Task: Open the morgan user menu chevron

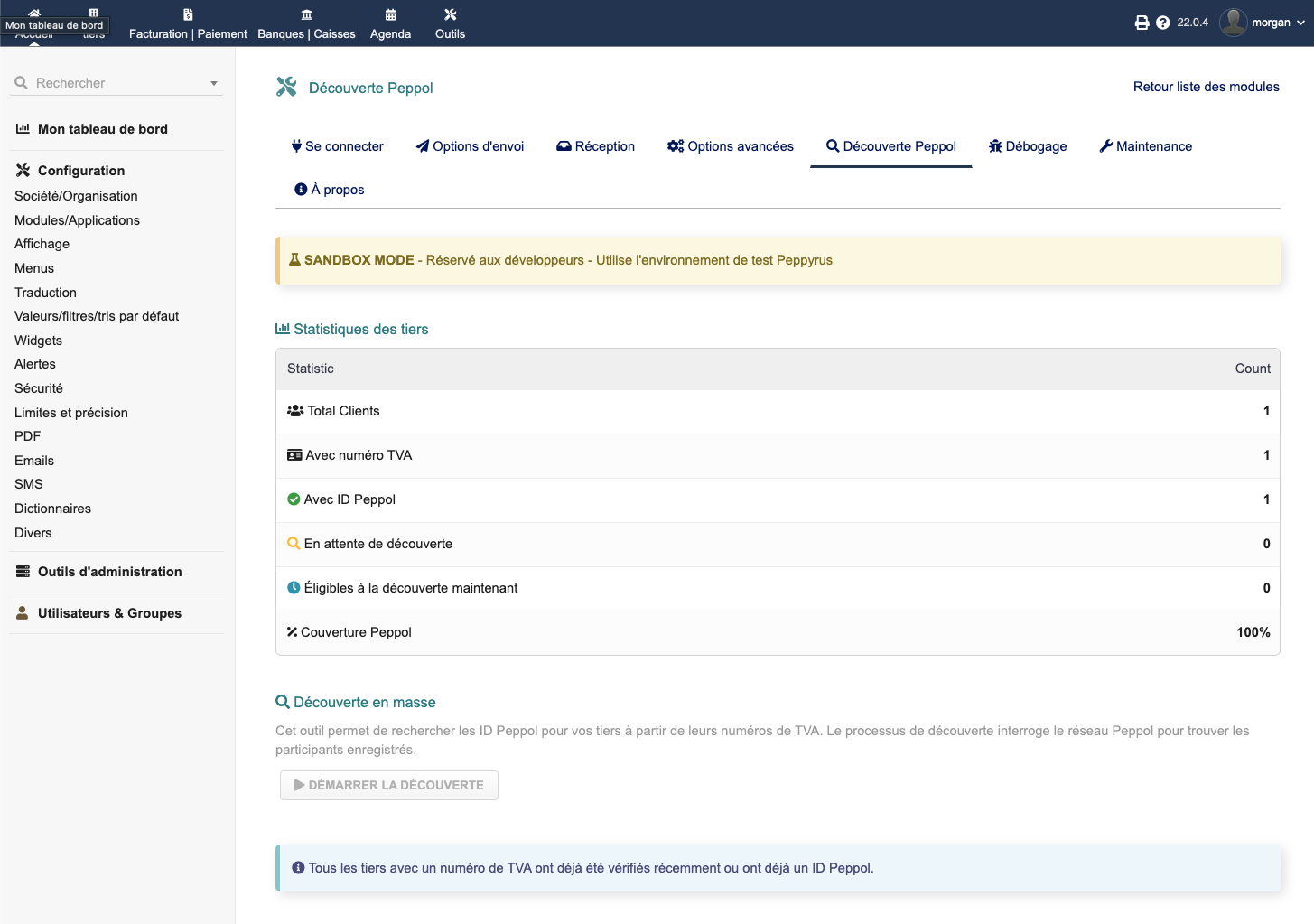Action: (x=1300, y=23)
